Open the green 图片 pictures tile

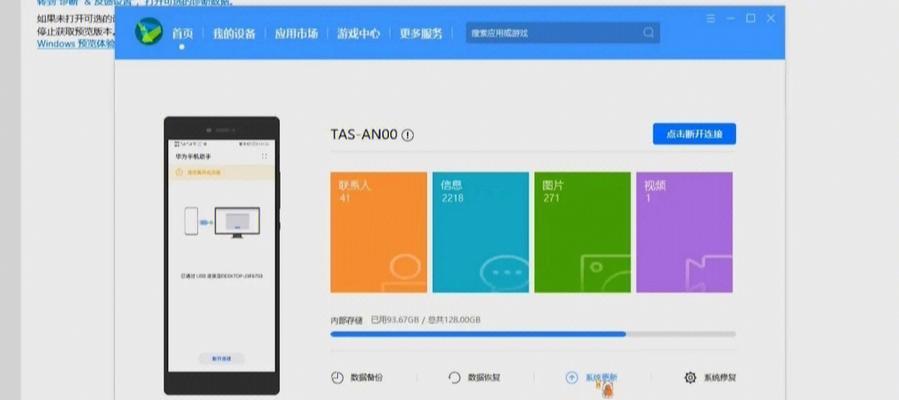(583, 232)
